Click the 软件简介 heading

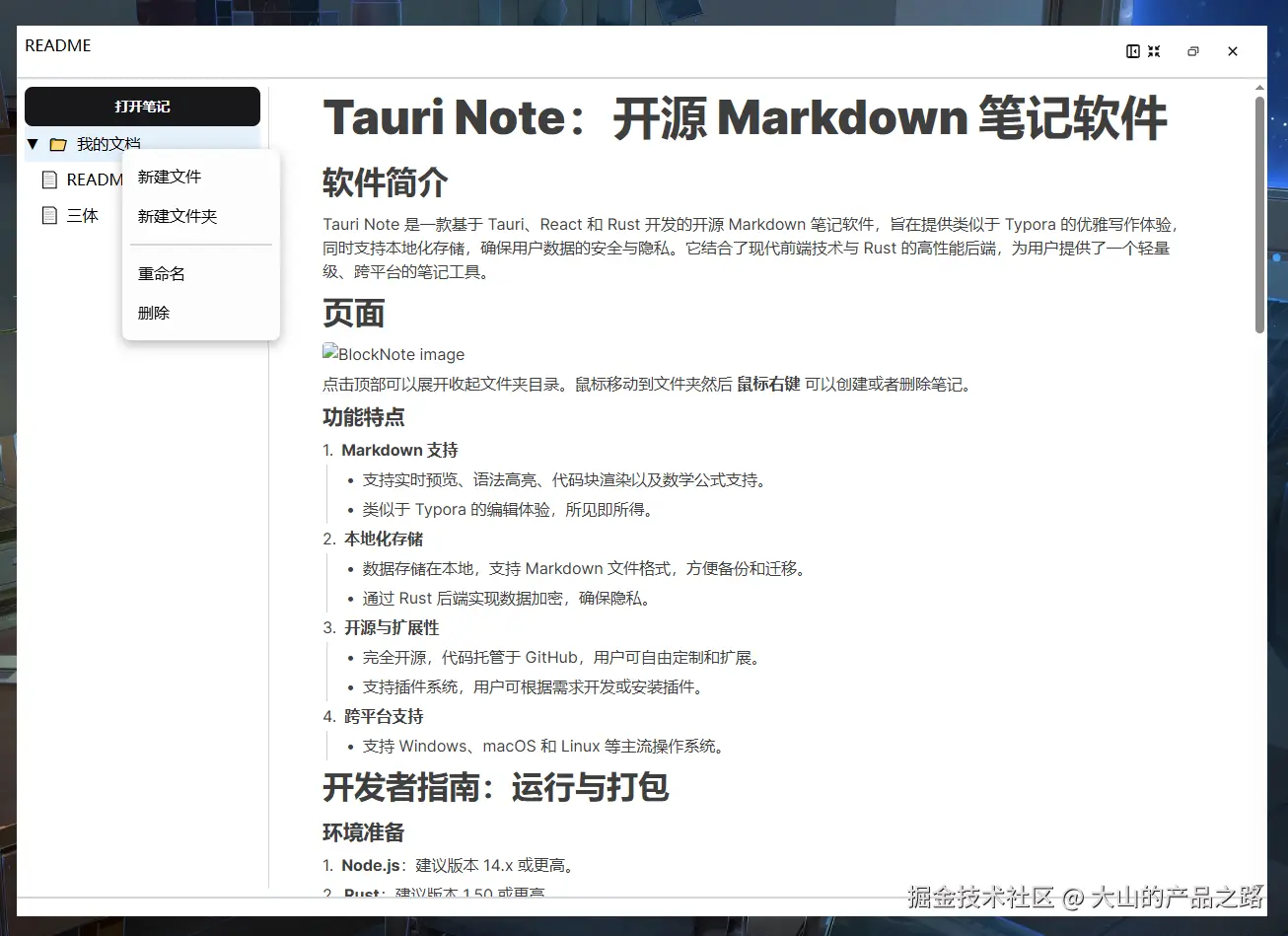tap(386, 182)
